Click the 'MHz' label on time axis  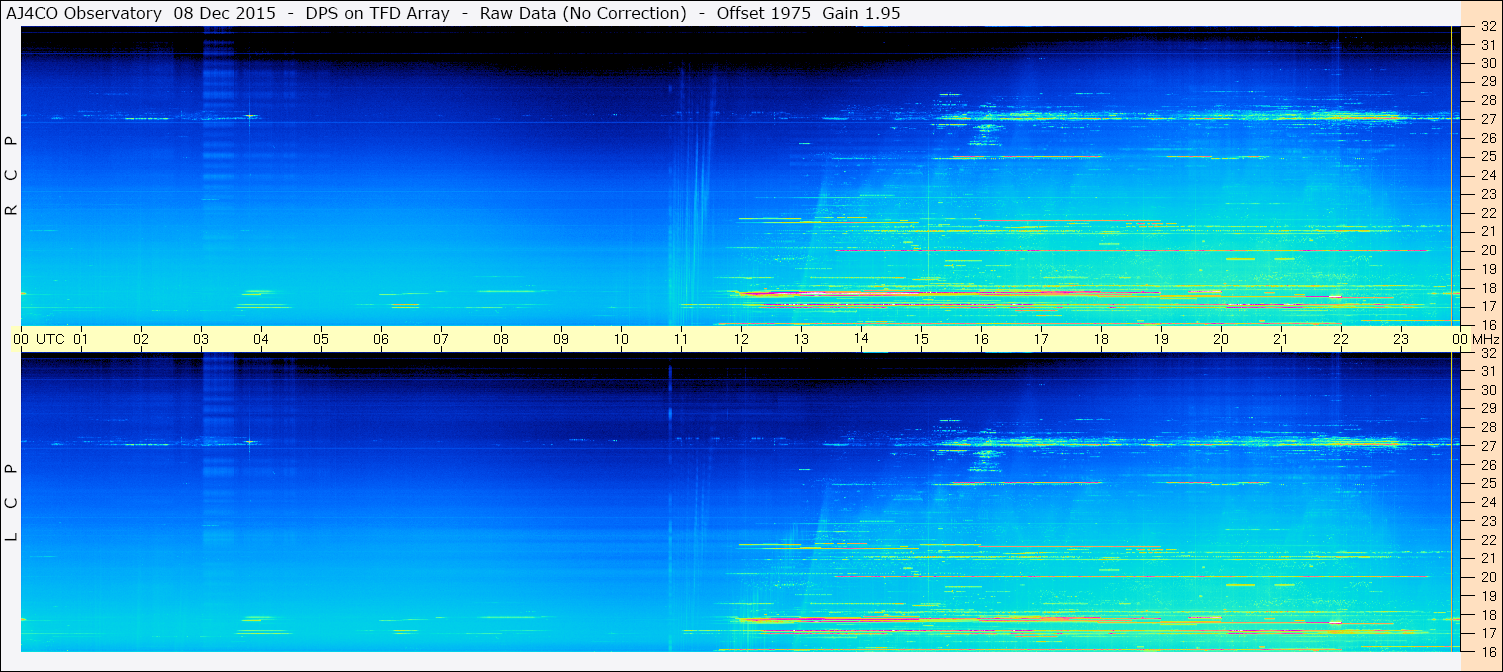[1484, 340]
